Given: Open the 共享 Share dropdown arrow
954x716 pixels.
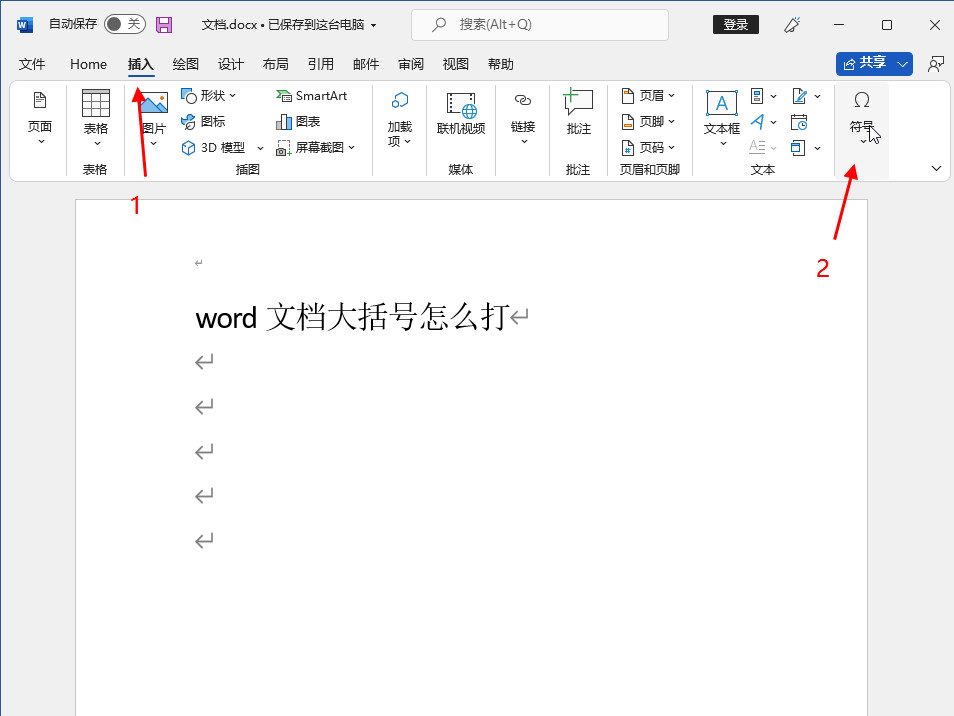Looking at the screenshot, I should pos(903,64).
